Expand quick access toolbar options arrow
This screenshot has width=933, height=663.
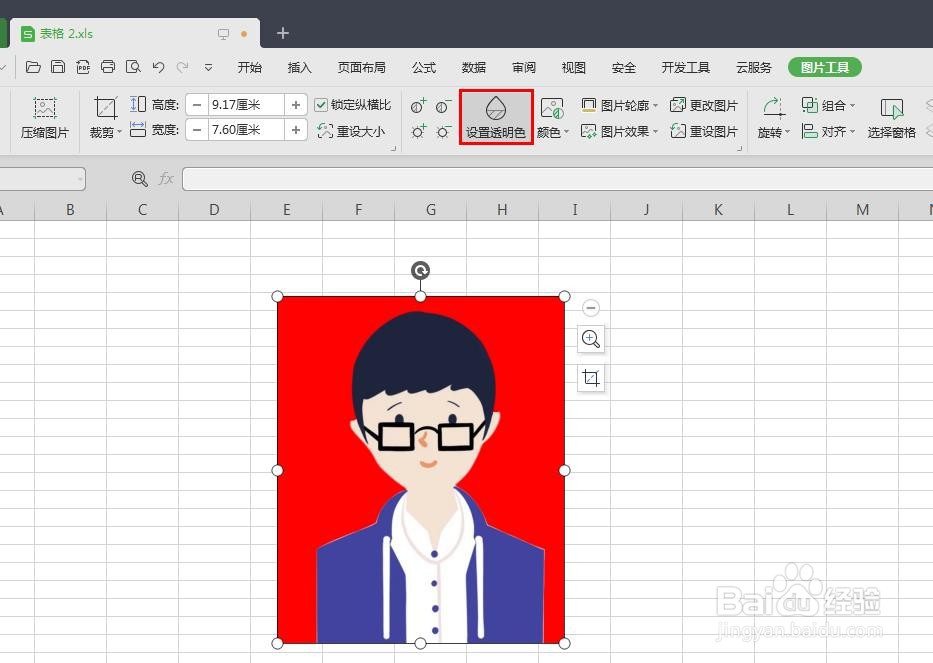(208, 68)
